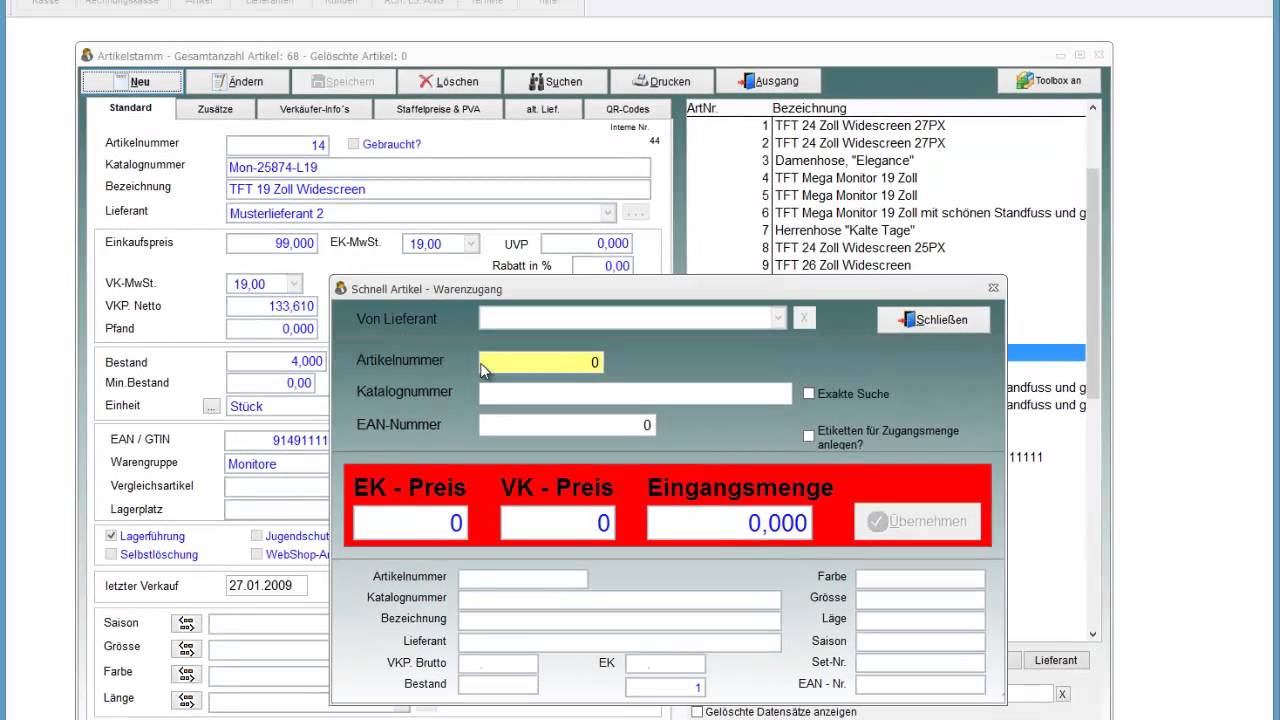This screenshot has height=720, width=1280.
Task: Click the Lieferant button below article list
Action: pos(1056,660)
